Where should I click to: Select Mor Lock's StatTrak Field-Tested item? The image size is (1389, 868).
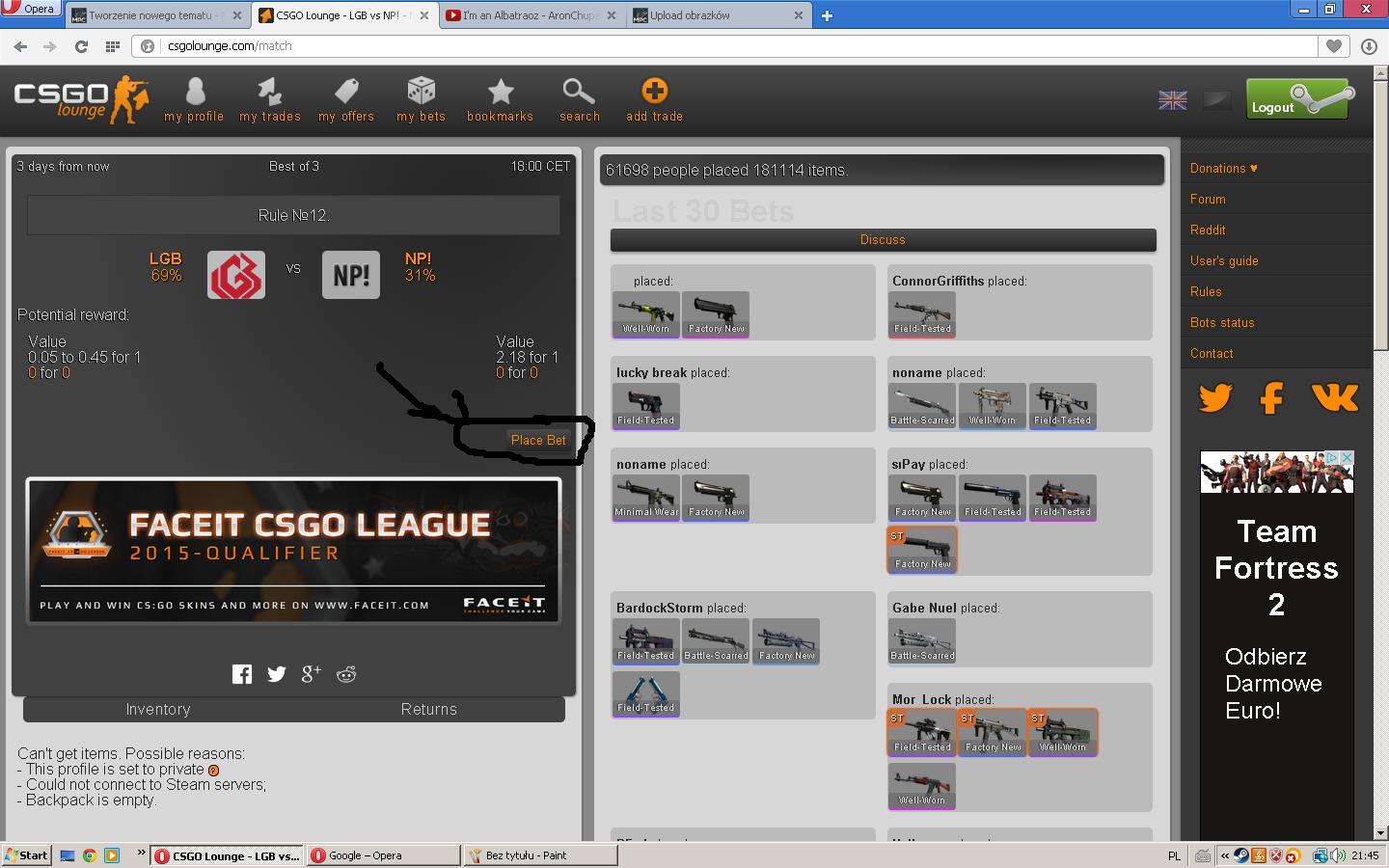pos(922,733)
